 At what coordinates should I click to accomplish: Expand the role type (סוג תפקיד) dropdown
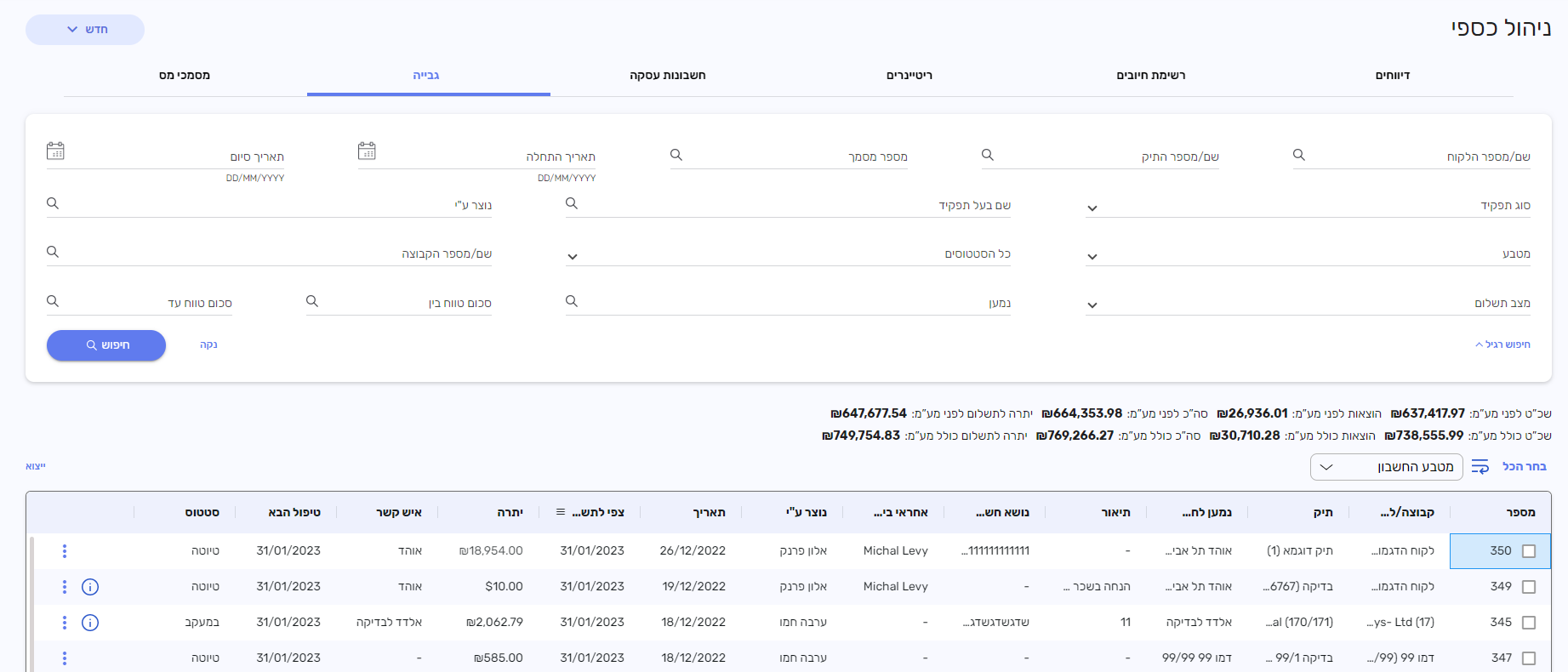point(1092,208)
